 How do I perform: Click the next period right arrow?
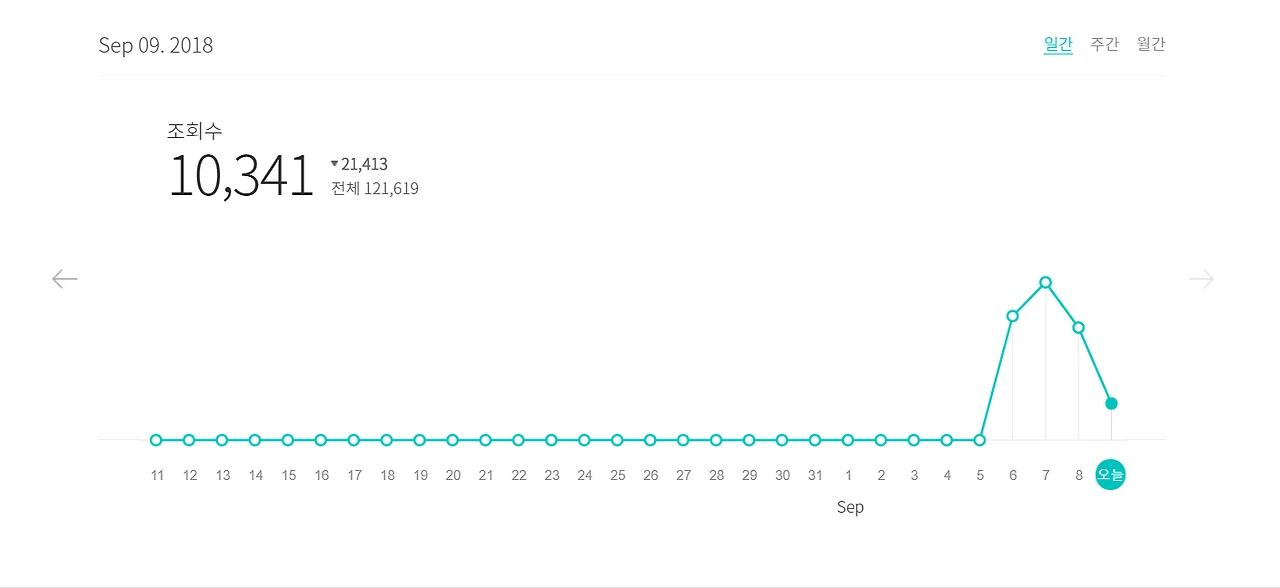click(x=1201, y=279)
